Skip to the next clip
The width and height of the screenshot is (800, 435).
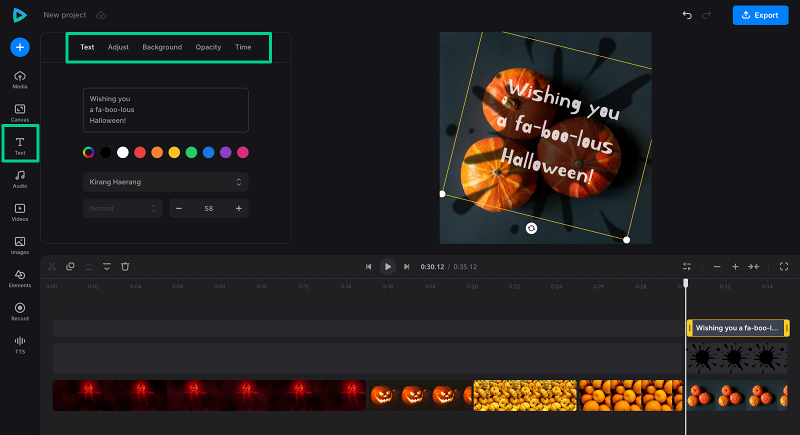(x=406, y=267)
